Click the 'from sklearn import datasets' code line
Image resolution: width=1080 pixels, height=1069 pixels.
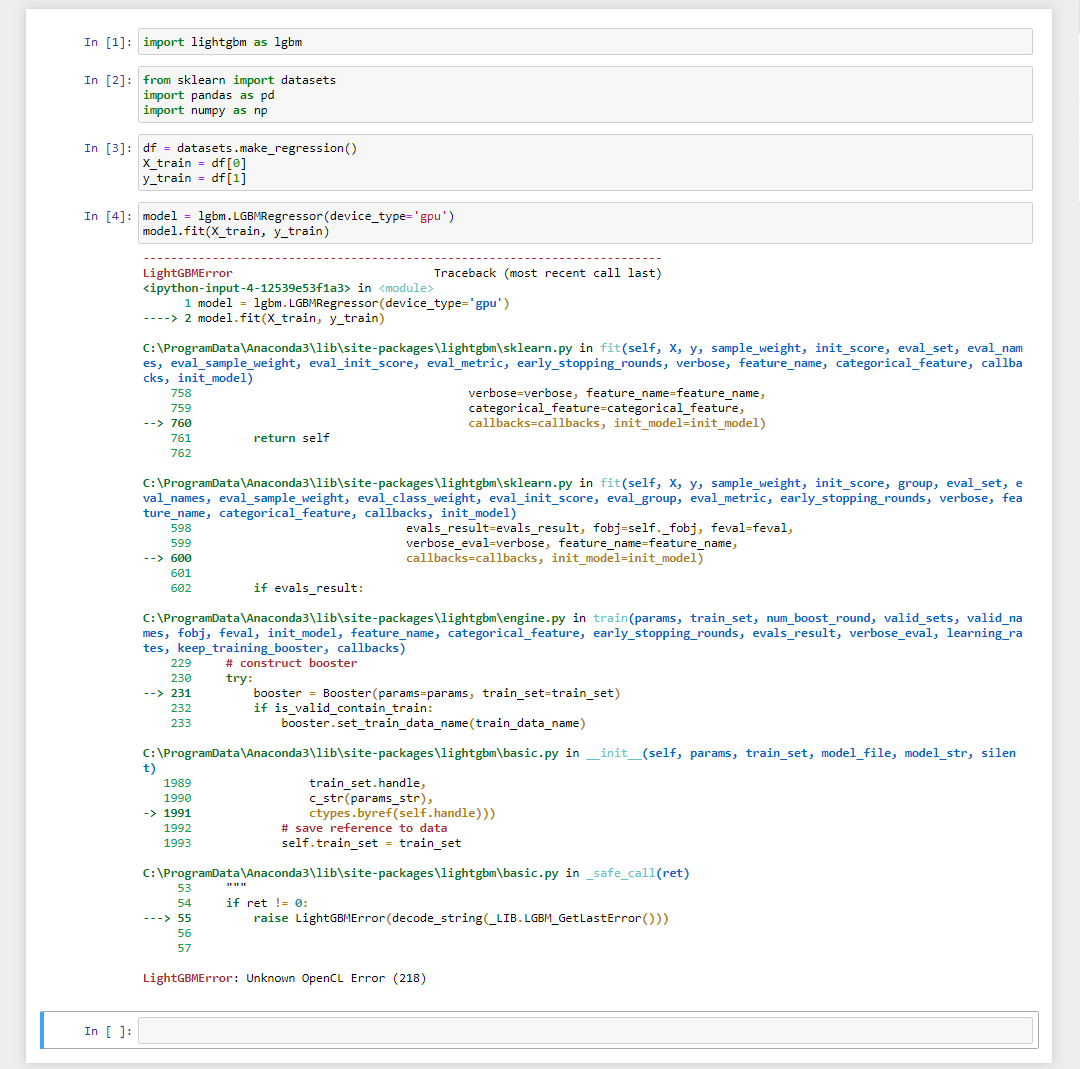222,79
